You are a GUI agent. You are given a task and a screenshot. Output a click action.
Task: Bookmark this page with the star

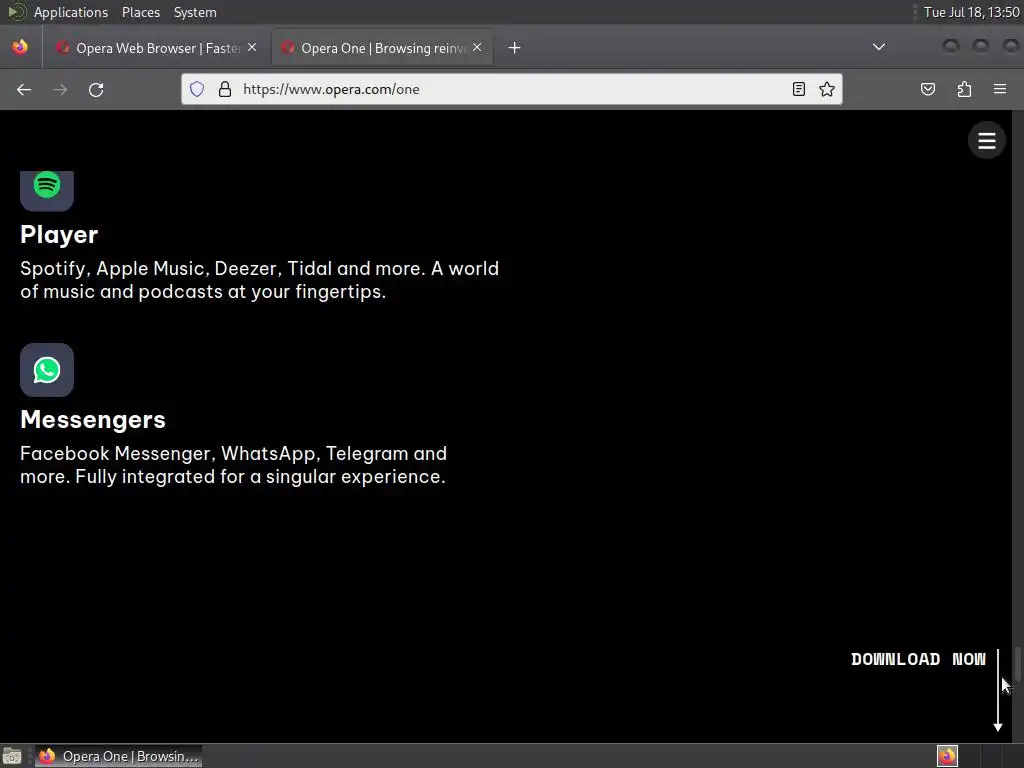(x=827, y=89)
